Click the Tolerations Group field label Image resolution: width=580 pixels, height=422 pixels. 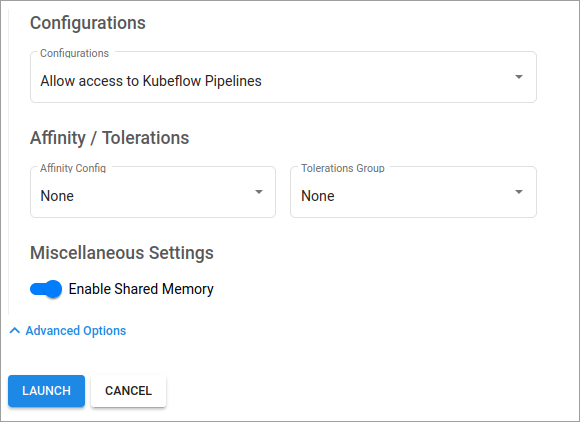[x=343, y=168]
